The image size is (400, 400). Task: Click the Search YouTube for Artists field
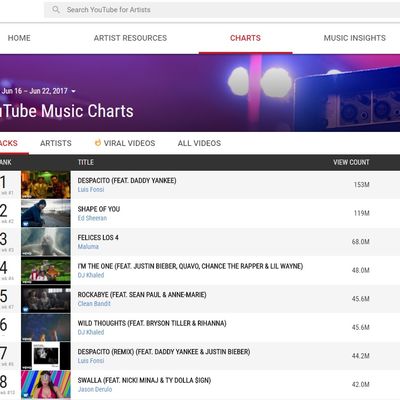click(x=222, y=10)
